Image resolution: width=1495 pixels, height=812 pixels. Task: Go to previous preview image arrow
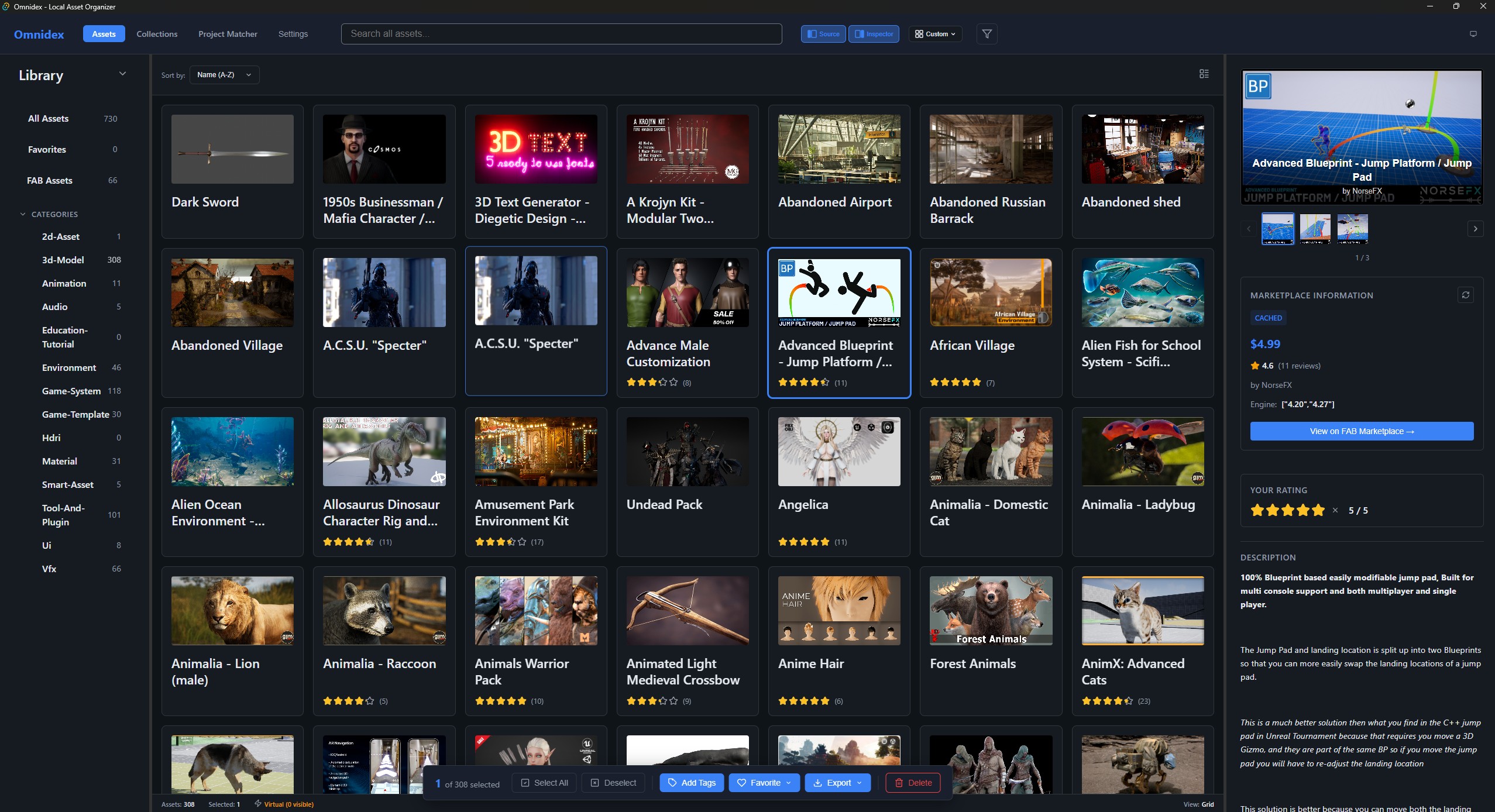(1249, 229)
